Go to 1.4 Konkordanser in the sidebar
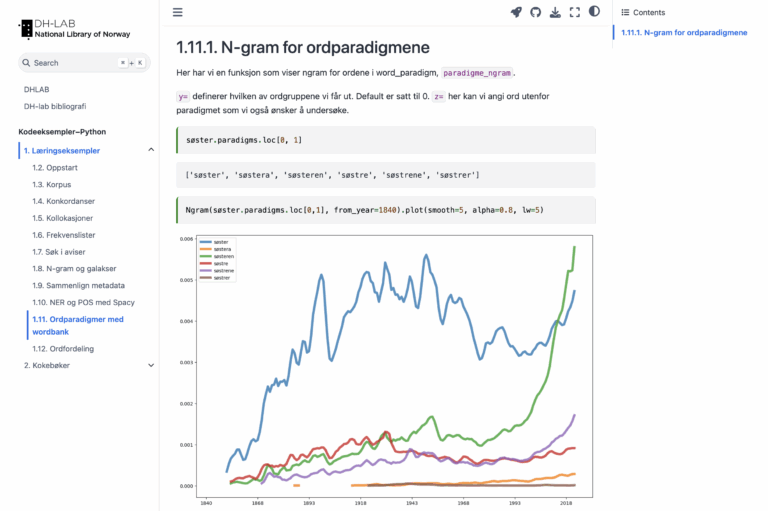The width and height of the screenshot is (768, 511). [x=63, y=201]
